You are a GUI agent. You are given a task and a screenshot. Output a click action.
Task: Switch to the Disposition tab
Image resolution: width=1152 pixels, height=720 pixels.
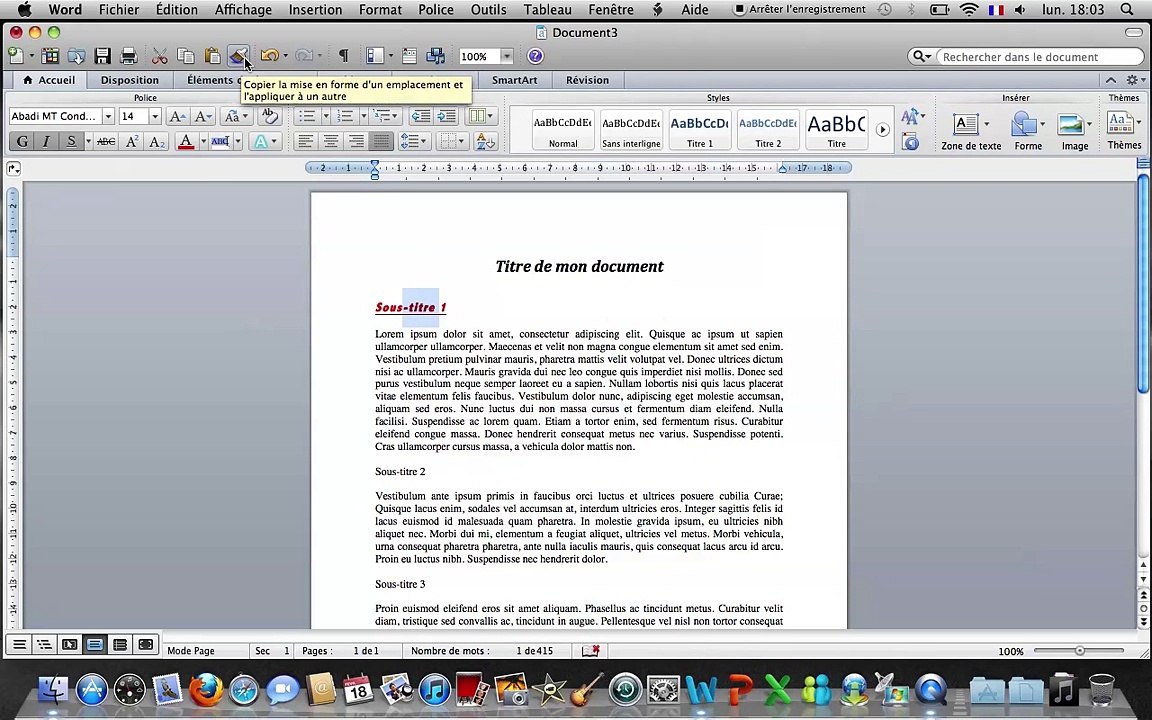(x=129, y=80)
